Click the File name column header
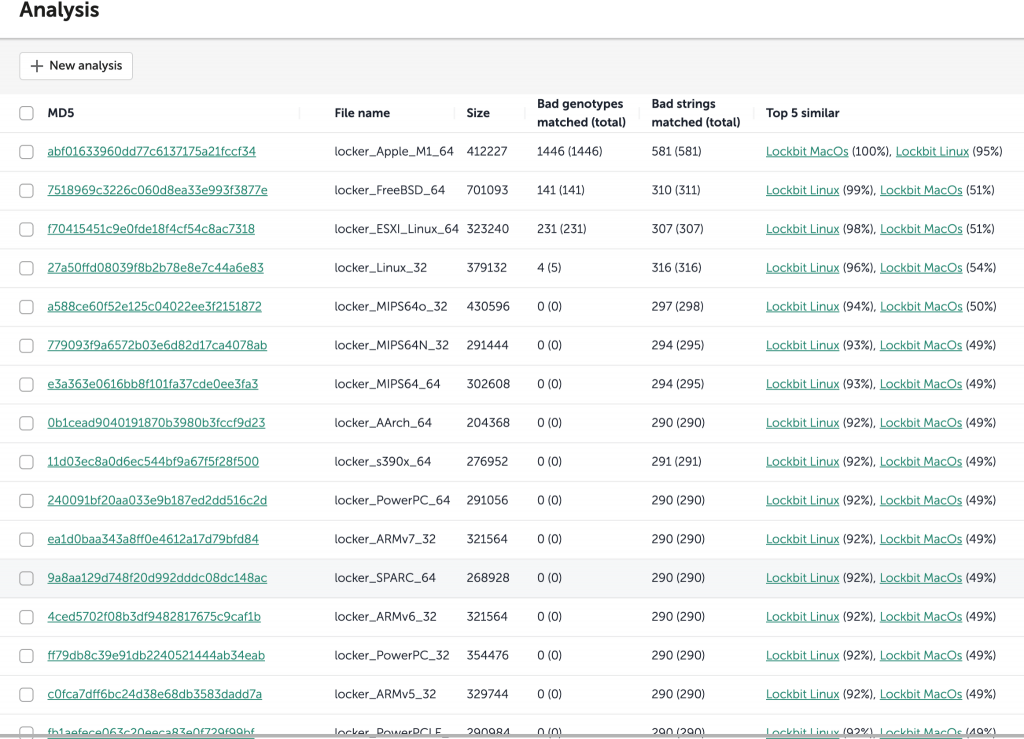Image resolution: width=1024 pixels, height=739 pixels. click(x=362, y=113)
